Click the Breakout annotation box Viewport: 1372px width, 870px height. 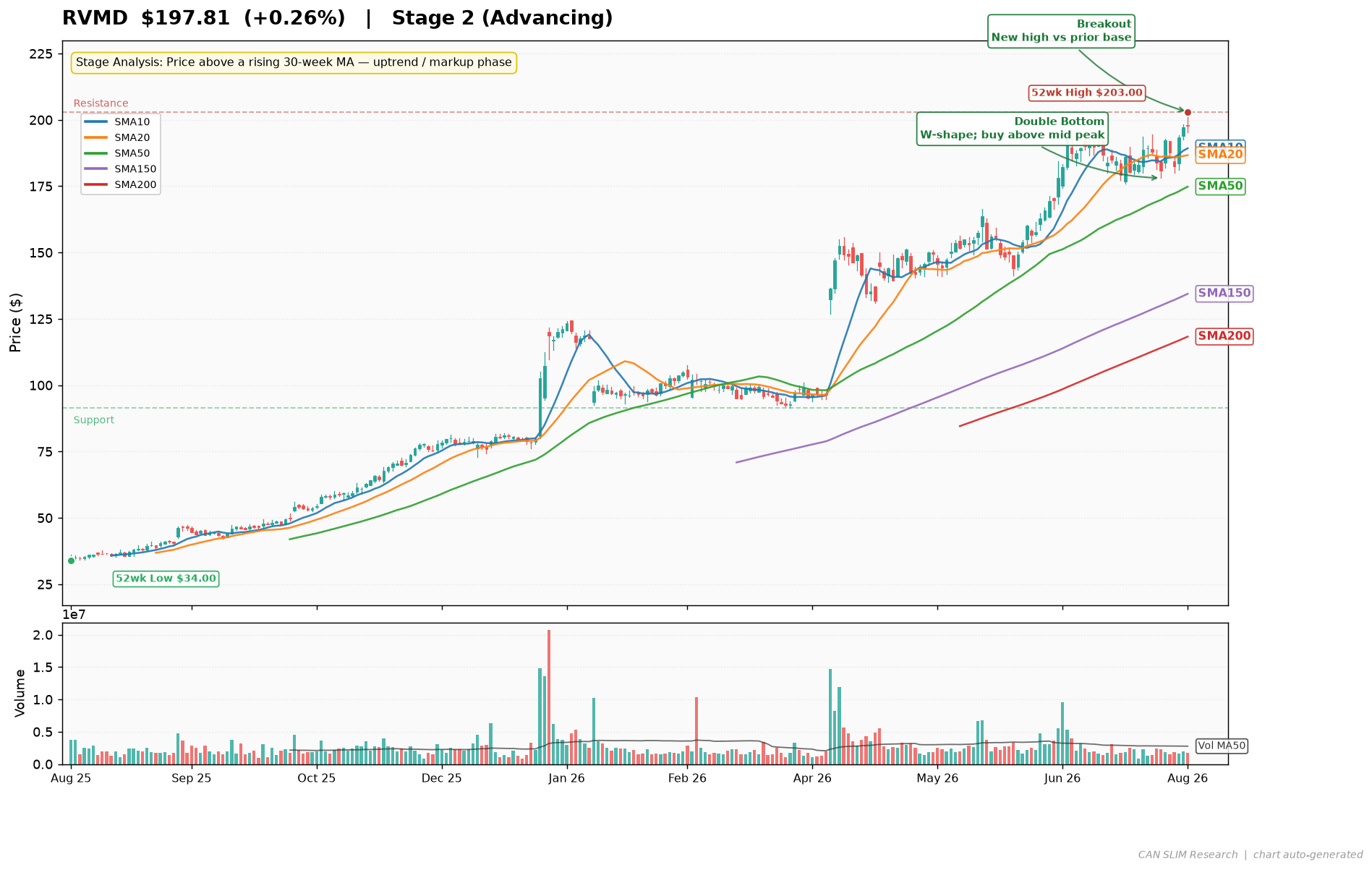coord(1061,31)
